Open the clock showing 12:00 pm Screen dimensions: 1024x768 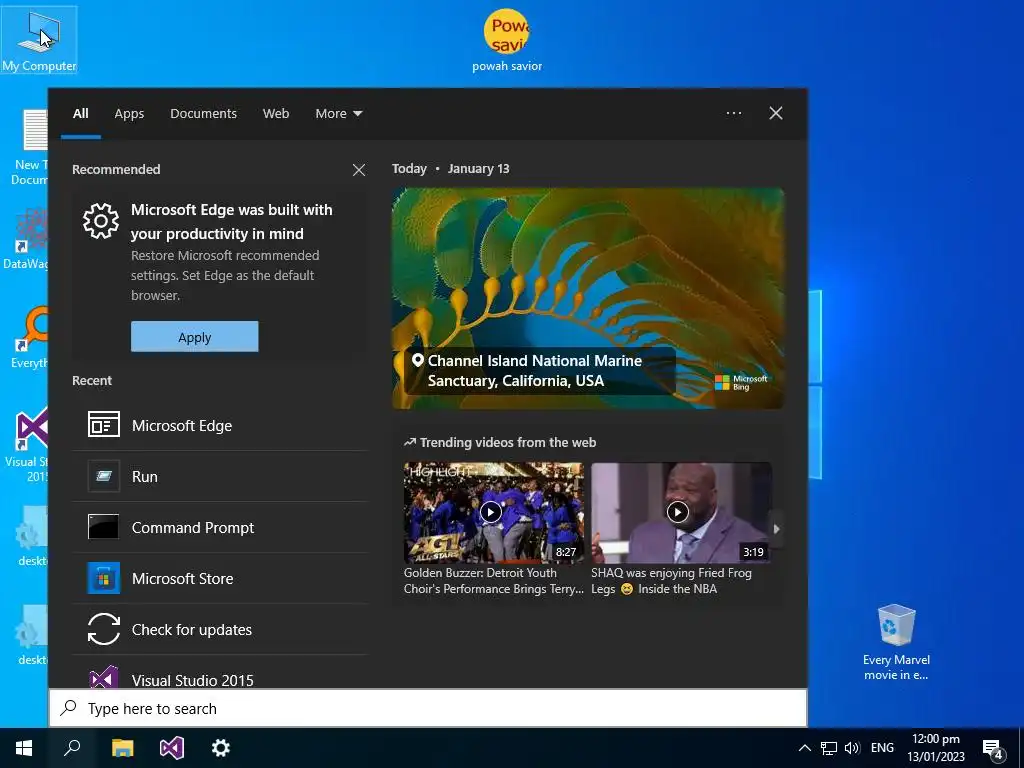[x=936, y=748]
